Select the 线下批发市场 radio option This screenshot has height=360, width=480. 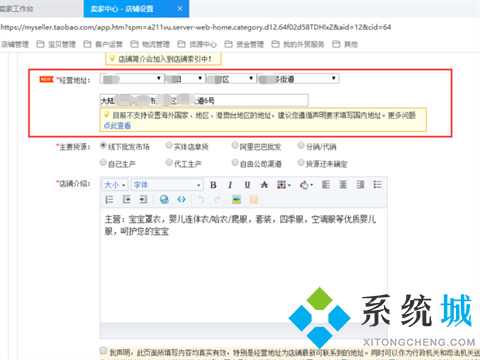pyautogui.click(x=103, y=146)
